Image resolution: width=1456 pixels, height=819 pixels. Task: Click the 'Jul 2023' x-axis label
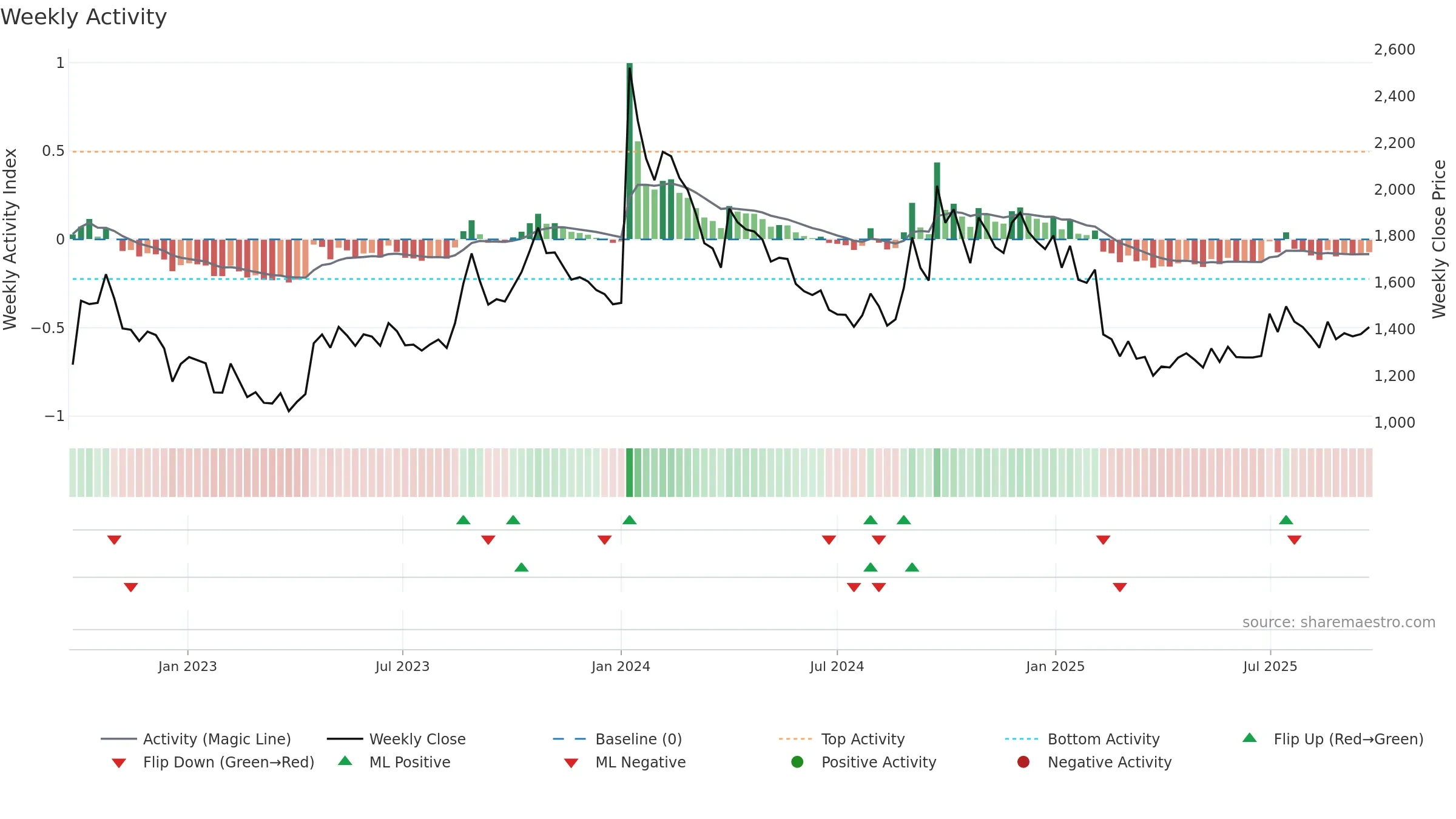point(402,666)
